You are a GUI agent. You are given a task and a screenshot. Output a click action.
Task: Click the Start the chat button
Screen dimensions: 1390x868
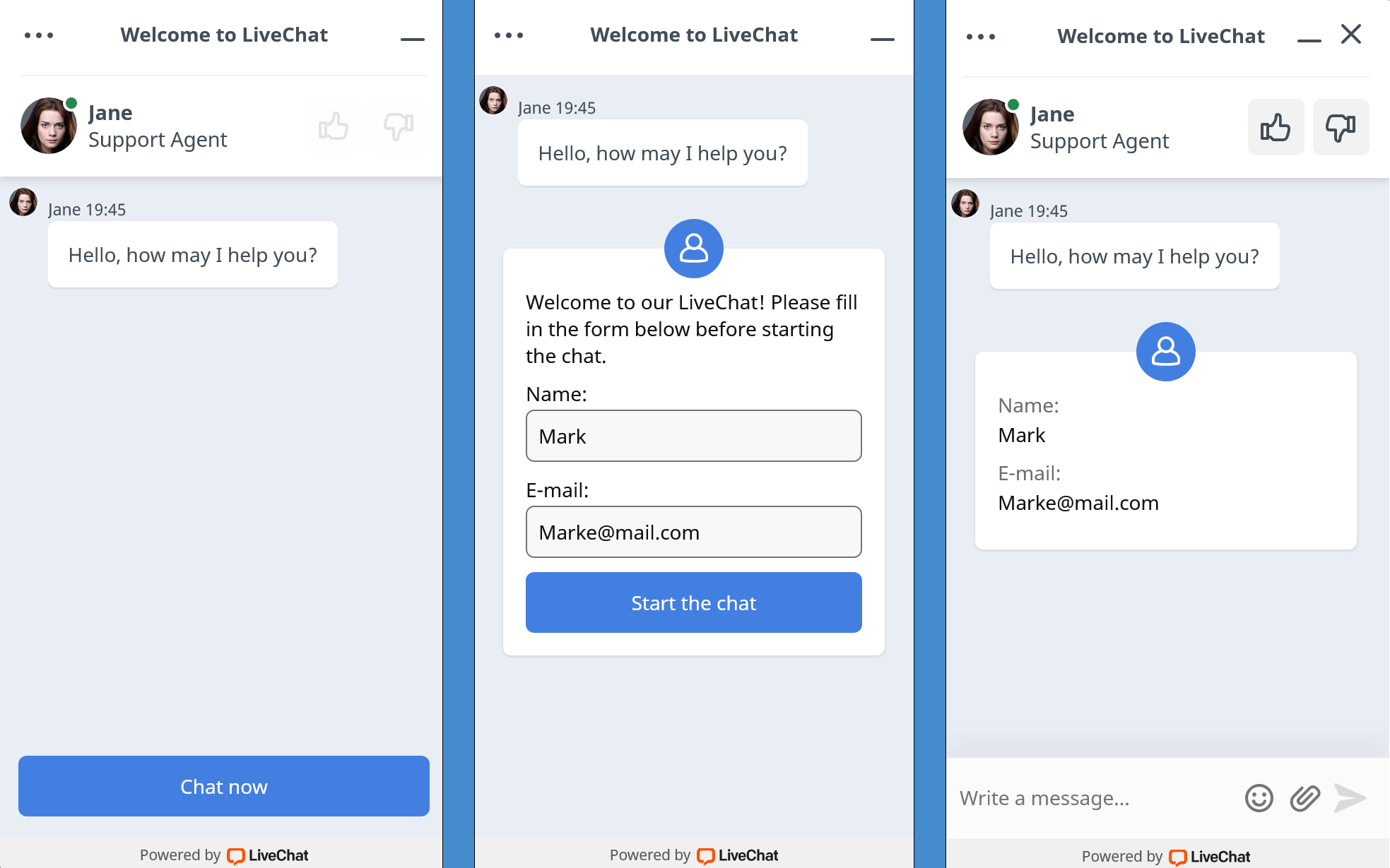click(693, 602)
